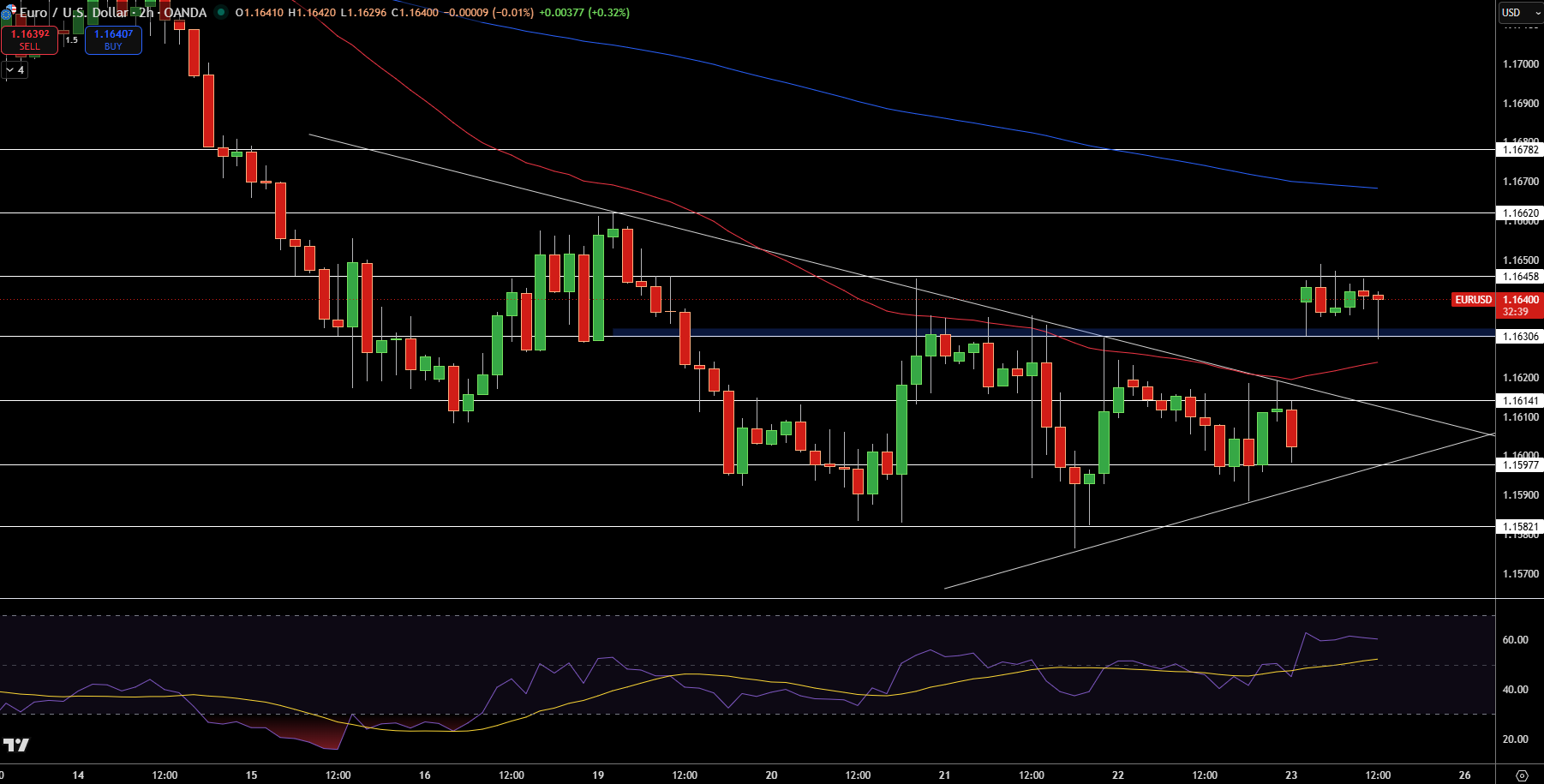1544x784 pixels.
Task: Click the EUR/USD flag symbol icon
Action: 8,13
